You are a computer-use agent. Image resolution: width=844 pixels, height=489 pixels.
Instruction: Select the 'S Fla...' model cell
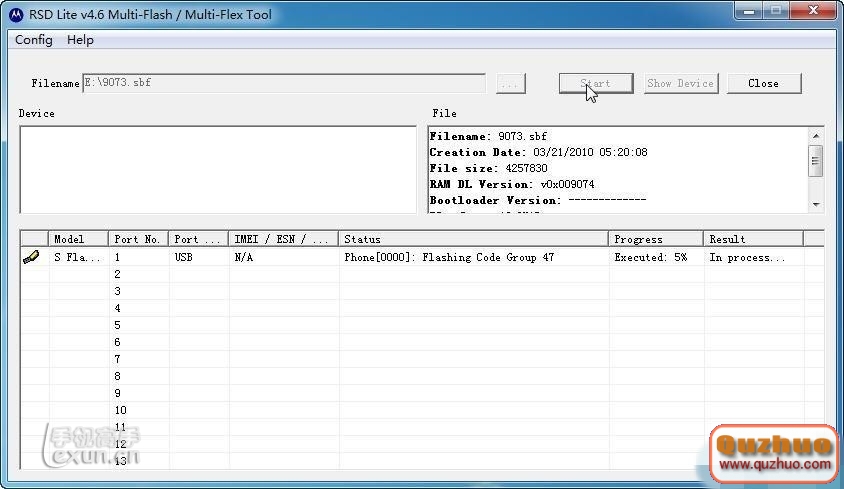tap(77, 257)
